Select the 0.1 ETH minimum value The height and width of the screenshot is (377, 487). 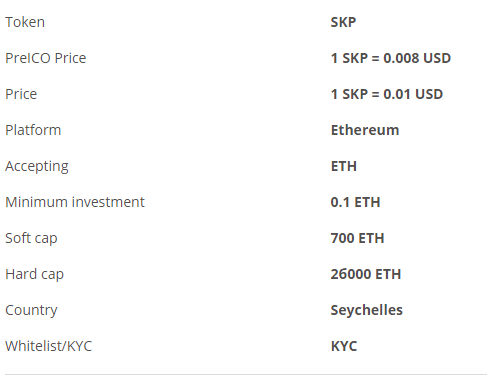[355, 202]
